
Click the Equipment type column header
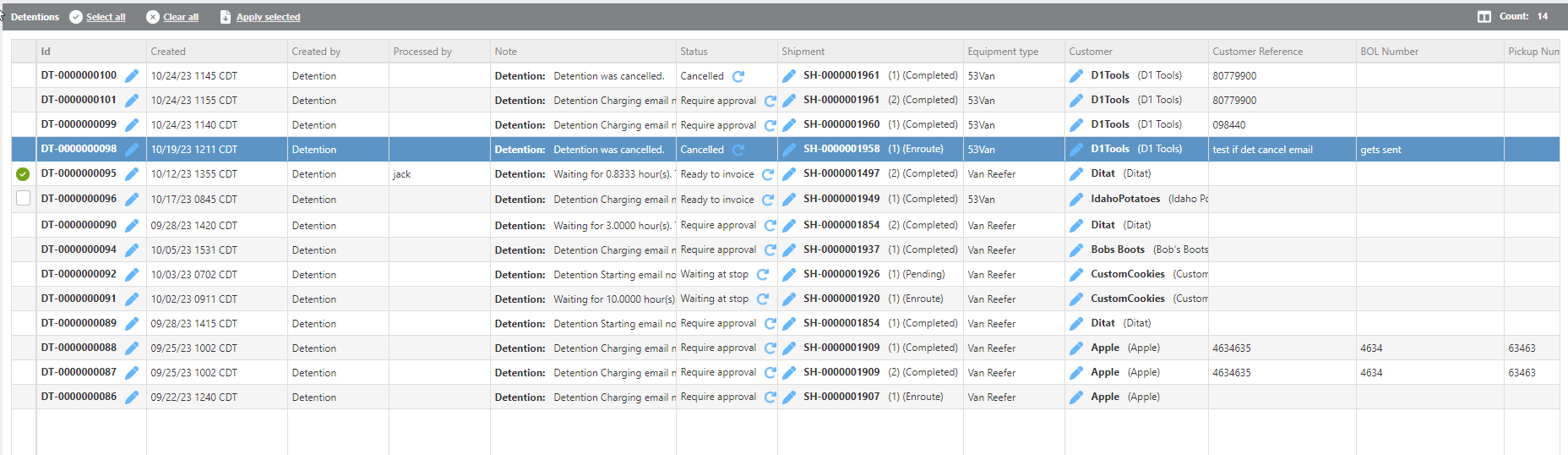(1003, 52)
